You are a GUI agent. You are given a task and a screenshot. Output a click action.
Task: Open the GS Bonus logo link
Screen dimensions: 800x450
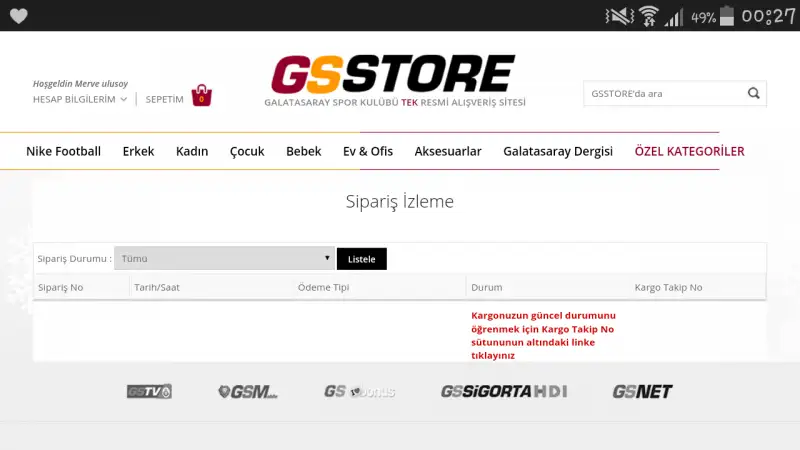360,391
